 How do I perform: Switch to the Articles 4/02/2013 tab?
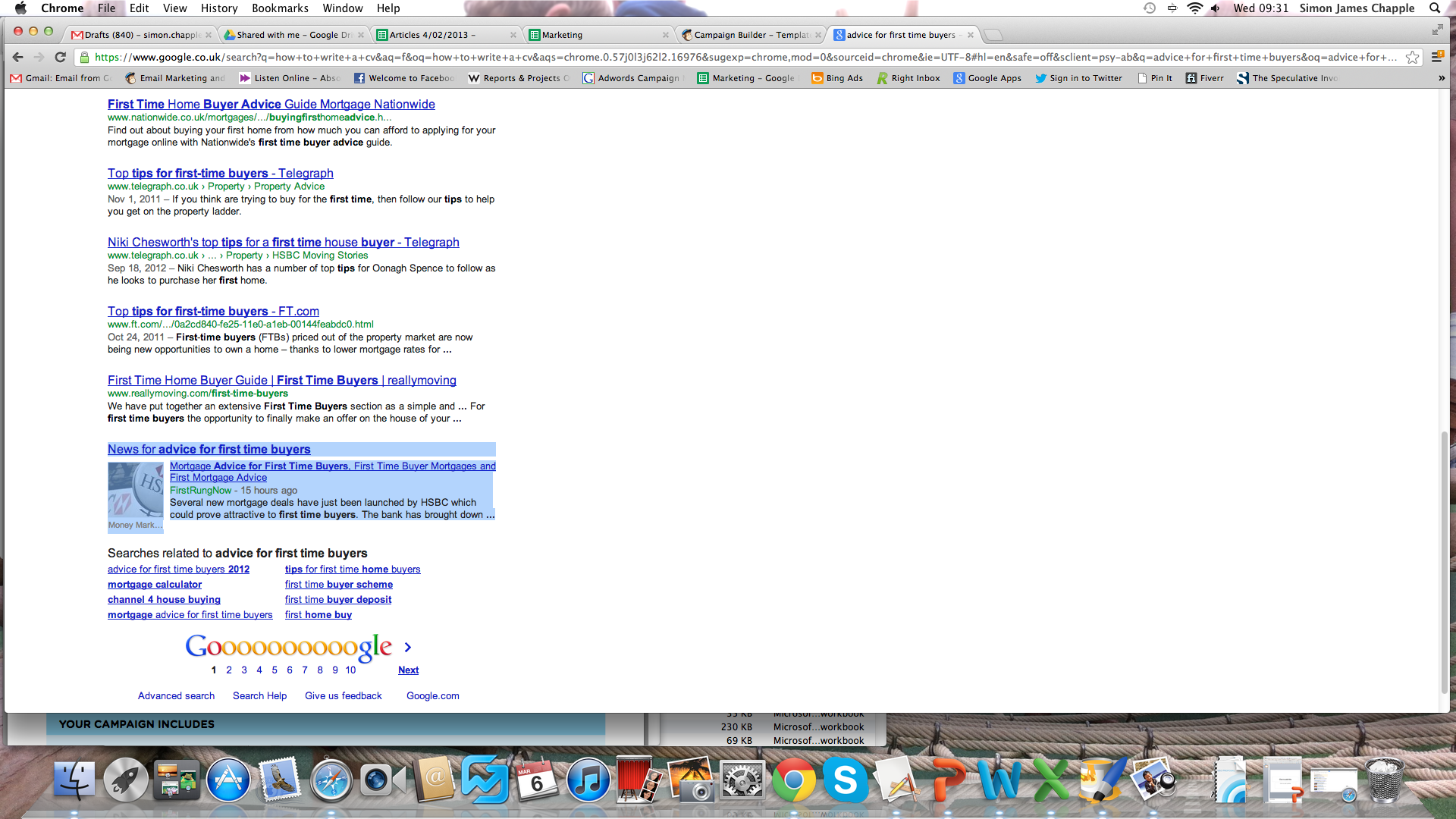[447, 35]
